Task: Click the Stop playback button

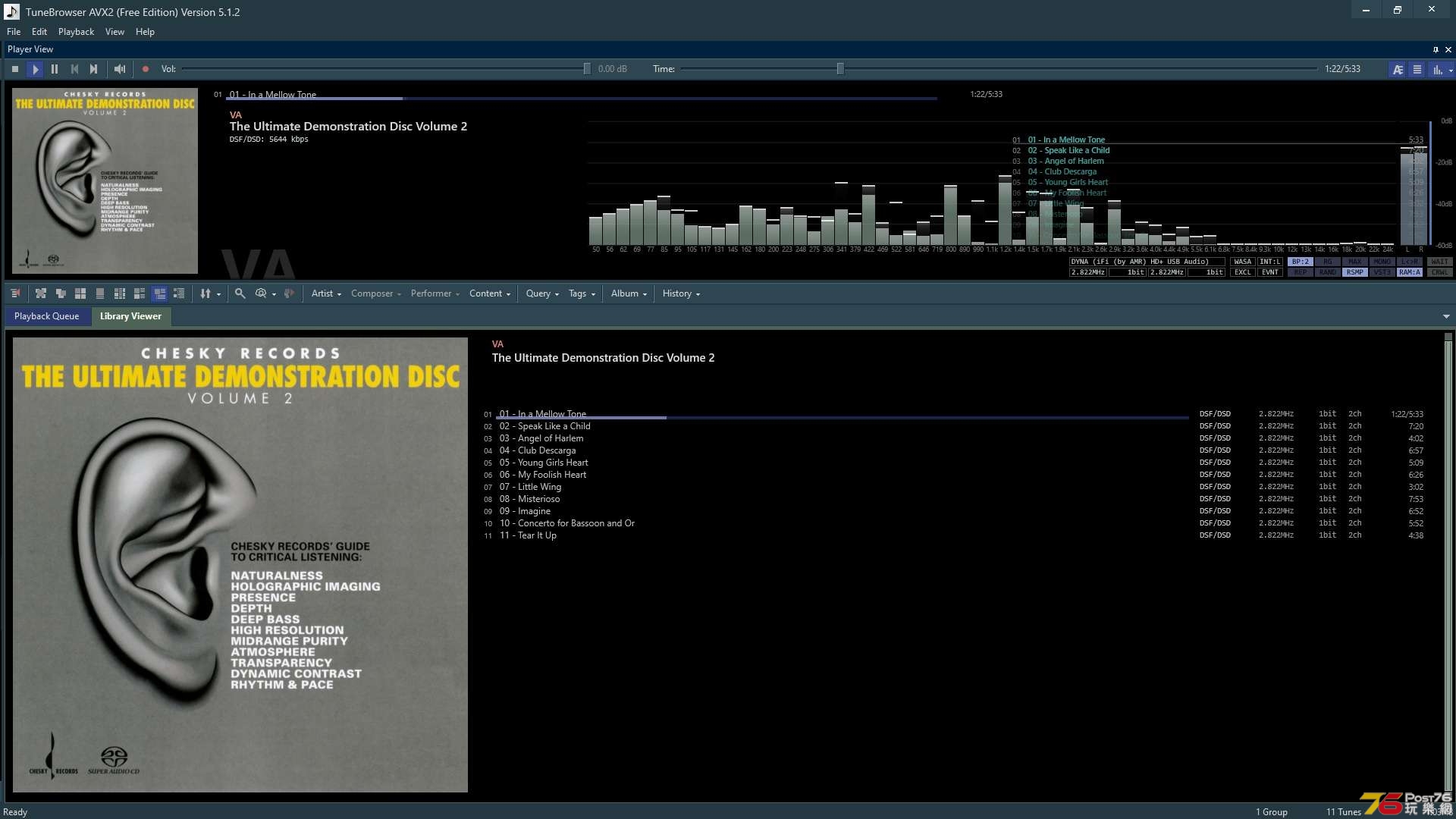Action: coord(15,69)
